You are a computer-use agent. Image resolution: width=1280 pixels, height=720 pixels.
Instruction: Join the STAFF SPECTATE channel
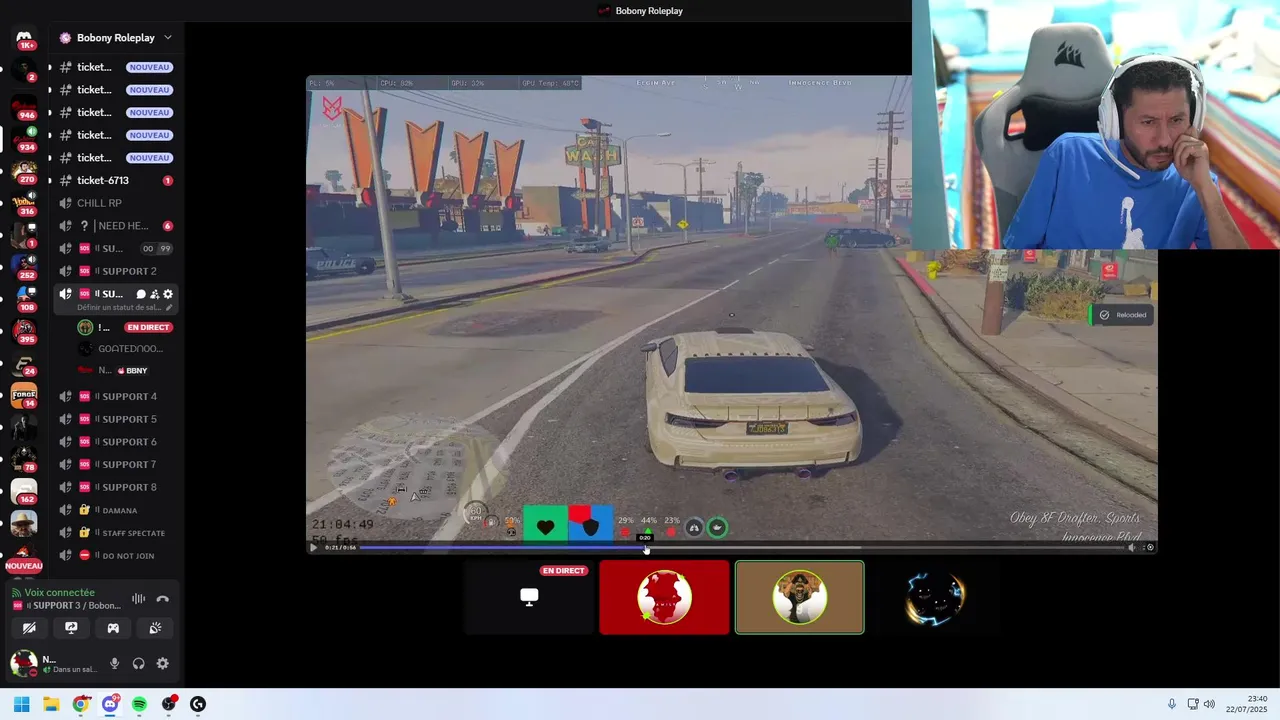(x=117, y=533)
